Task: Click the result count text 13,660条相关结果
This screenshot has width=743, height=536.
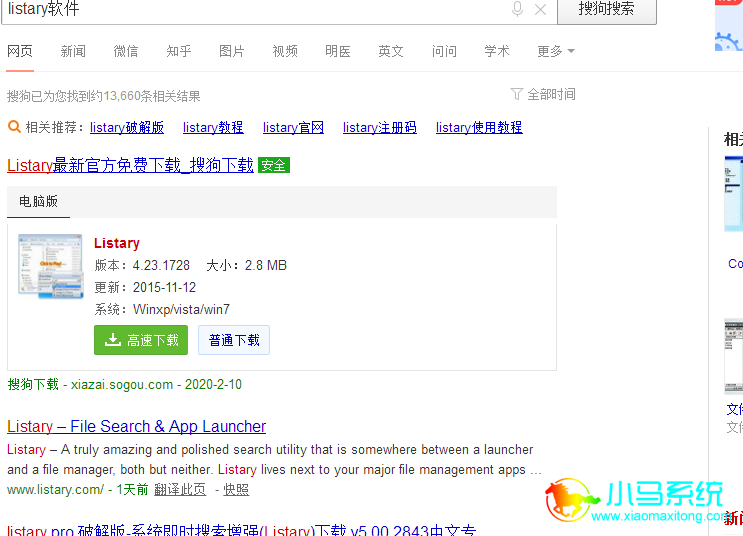Action: [x=152, y=96]
